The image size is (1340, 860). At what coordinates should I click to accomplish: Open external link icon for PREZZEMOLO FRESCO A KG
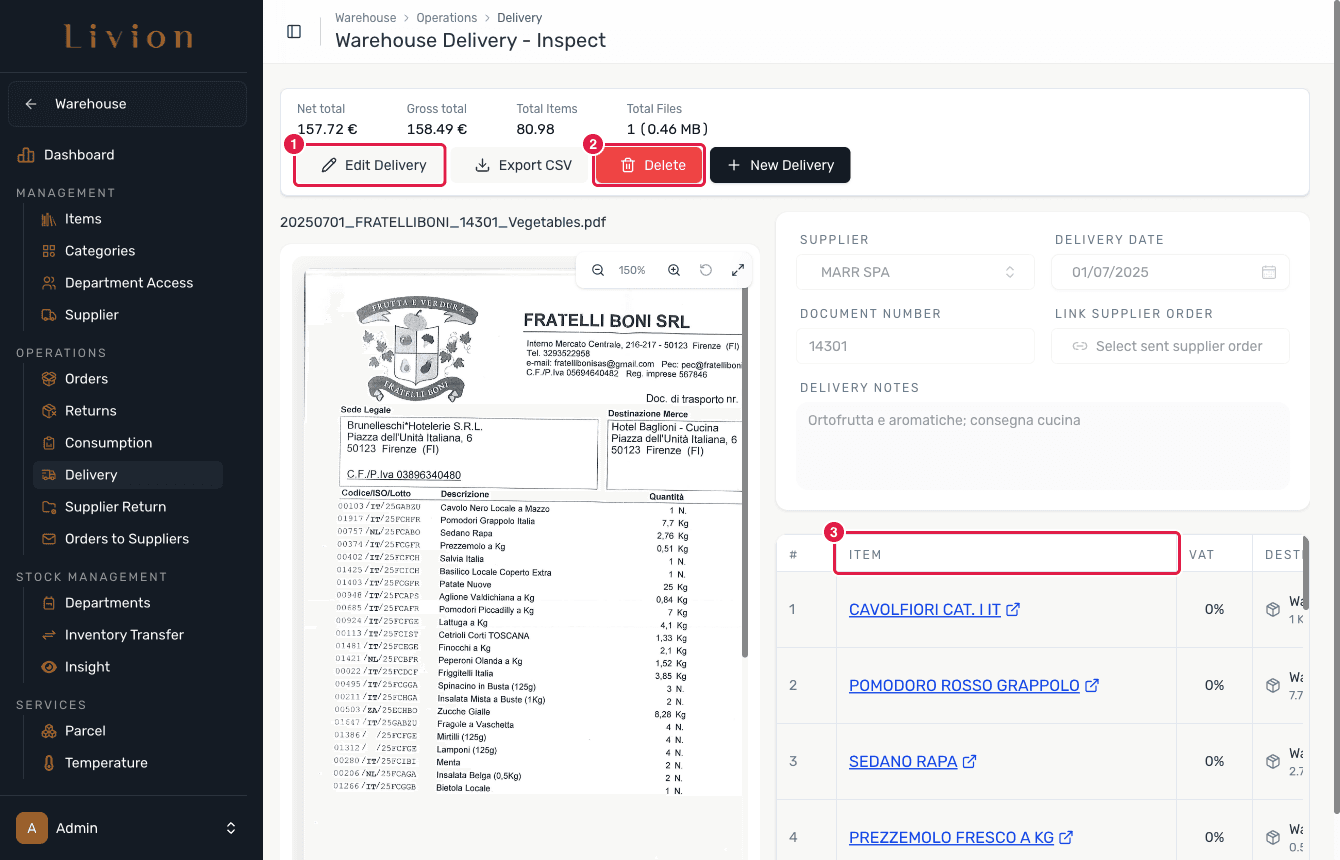[x=1066, y=837]
